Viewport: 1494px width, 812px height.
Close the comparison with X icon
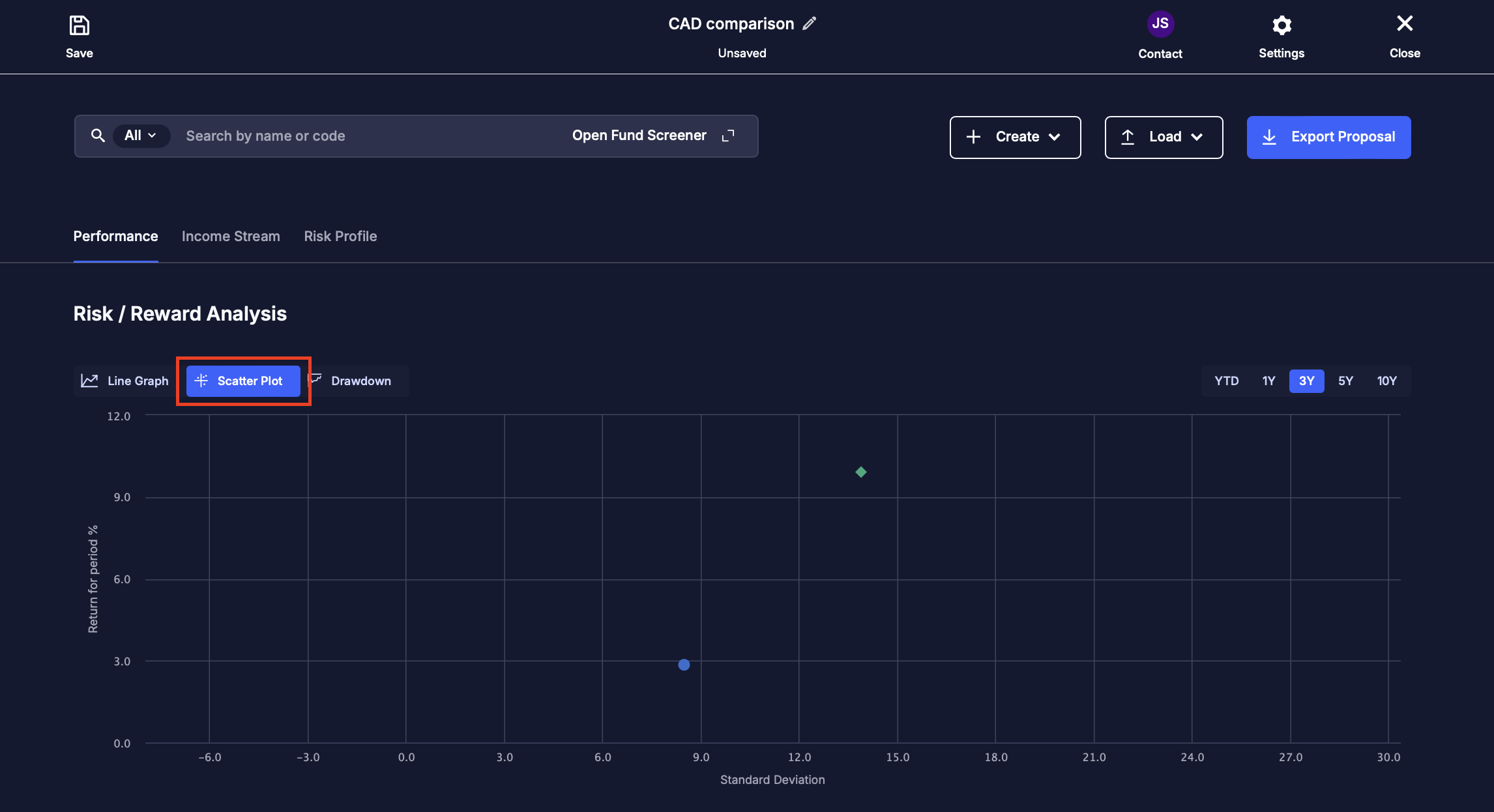pos(1405,23)
